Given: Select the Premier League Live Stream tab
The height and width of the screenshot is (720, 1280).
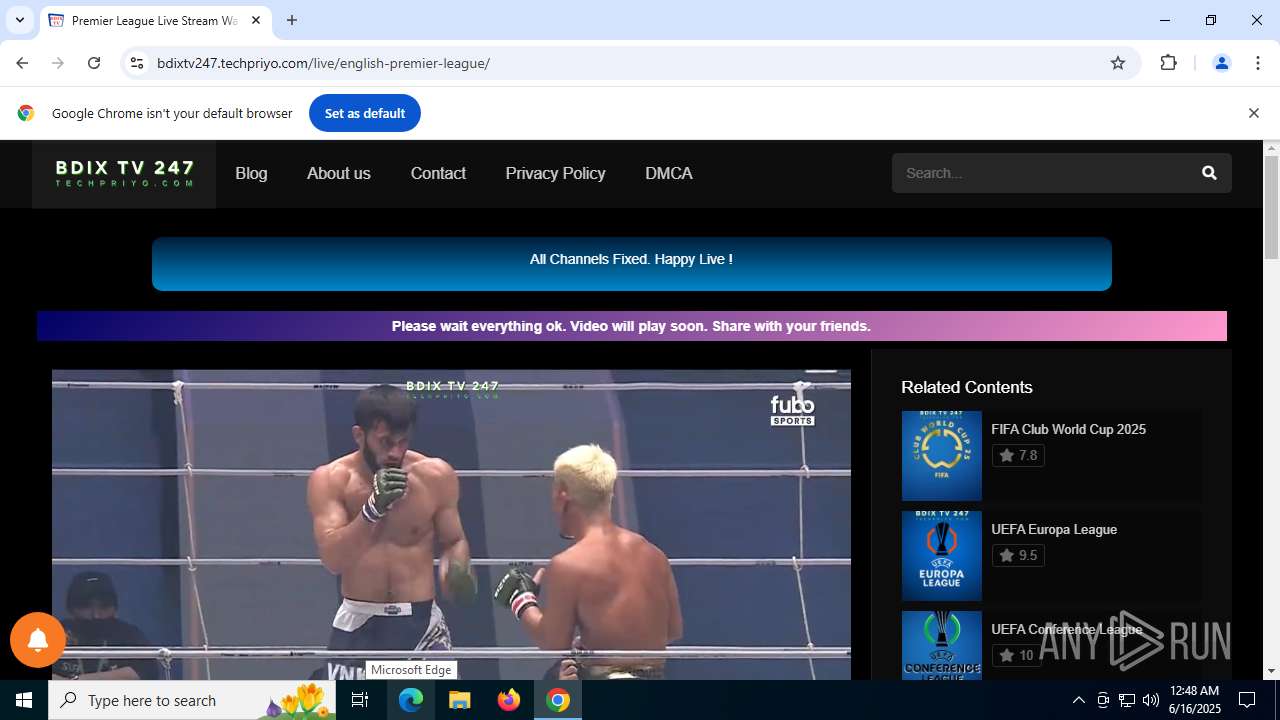Looking at the screenshot, I should tap(155, 21).
